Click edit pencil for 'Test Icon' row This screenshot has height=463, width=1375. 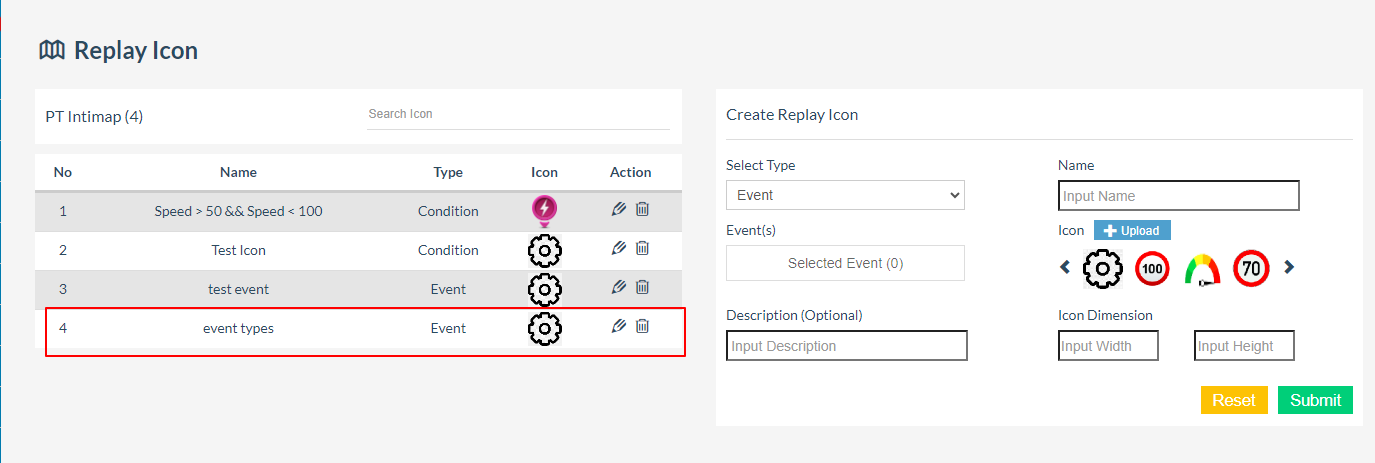coord(619,248)
